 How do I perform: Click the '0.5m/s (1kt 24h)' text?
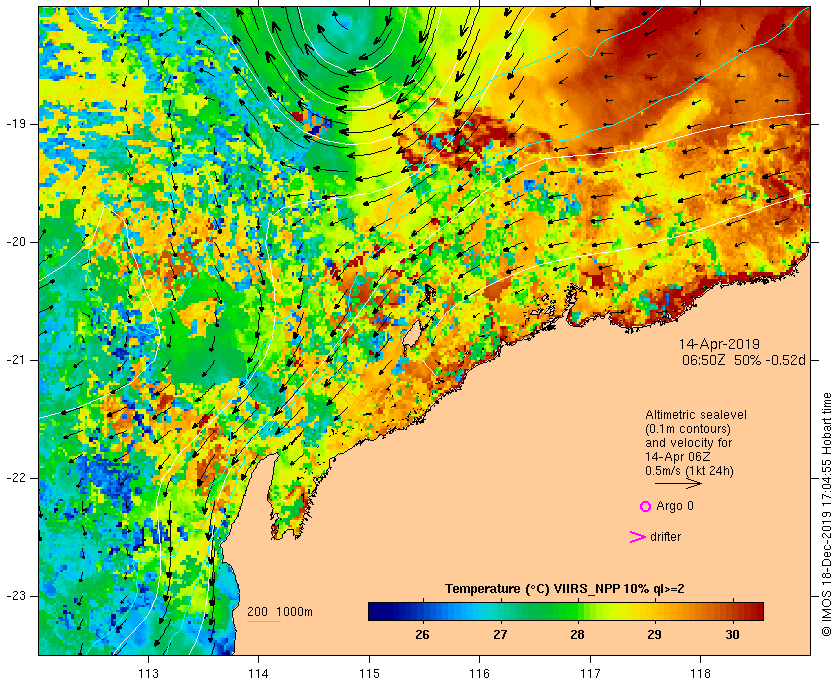689,471
